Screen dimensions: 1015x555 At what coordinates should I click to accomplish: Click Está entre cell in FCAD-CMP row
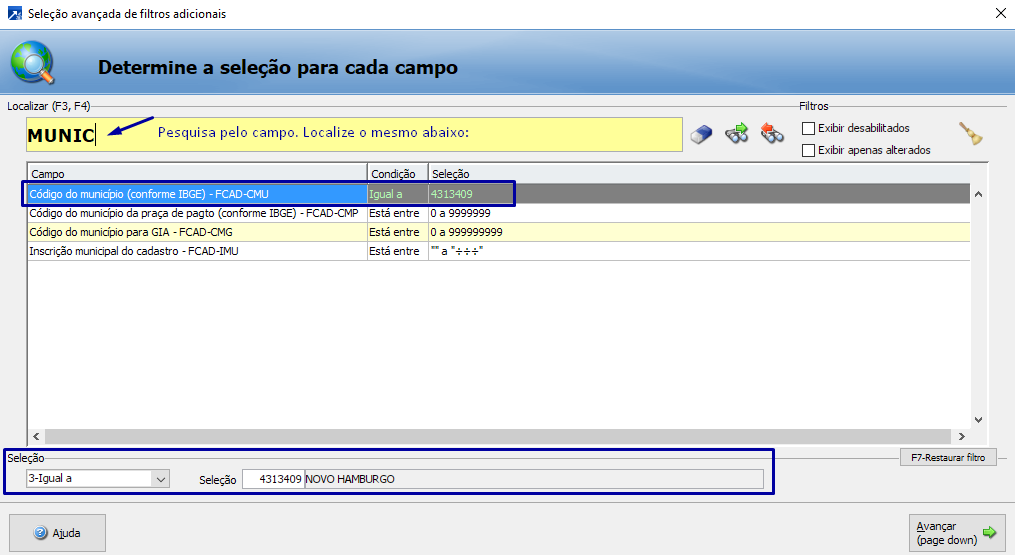pos(397,213)
